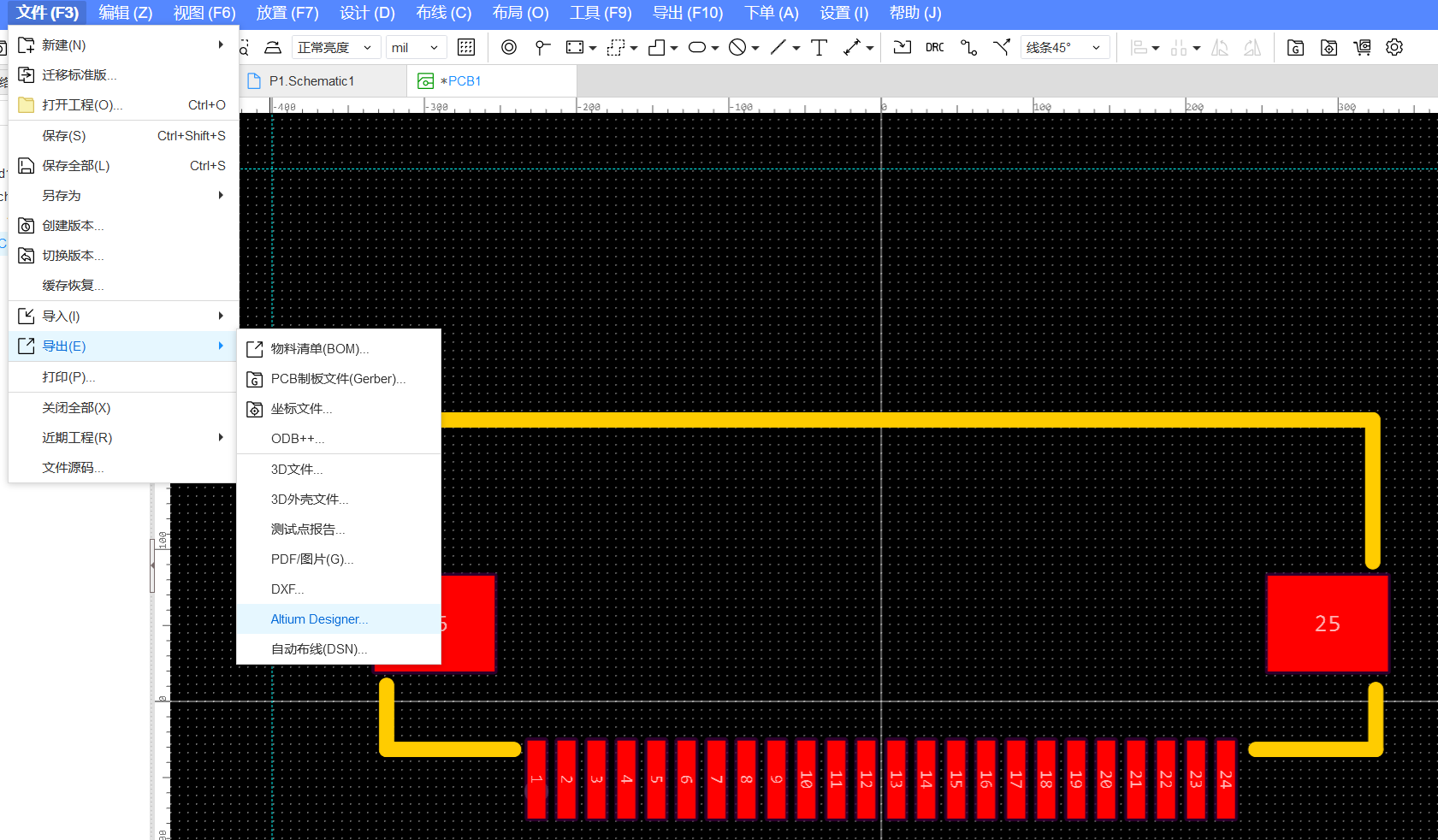Click the Gerber export toolbar icon
This screenshot has width=1438, height=840.
[1295, 48]
